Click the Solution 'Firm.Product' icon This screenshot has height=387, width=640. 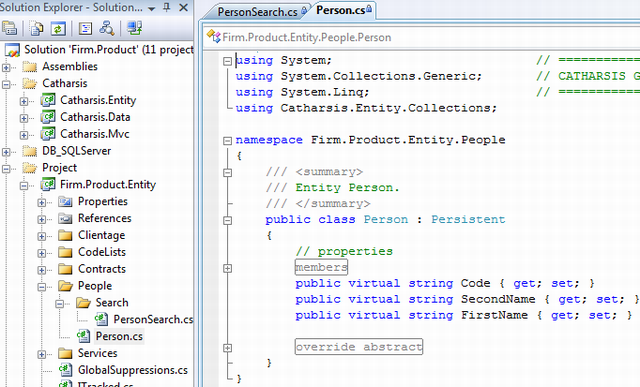point(12,50)
